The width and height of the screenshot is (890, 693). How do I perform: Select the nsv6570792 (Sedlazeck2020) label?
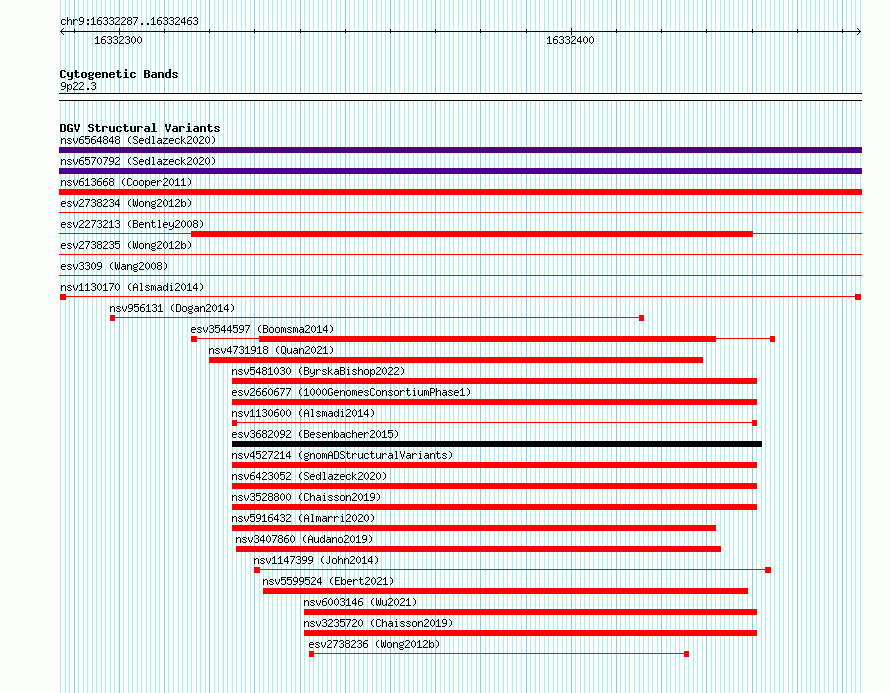point(138,161)
